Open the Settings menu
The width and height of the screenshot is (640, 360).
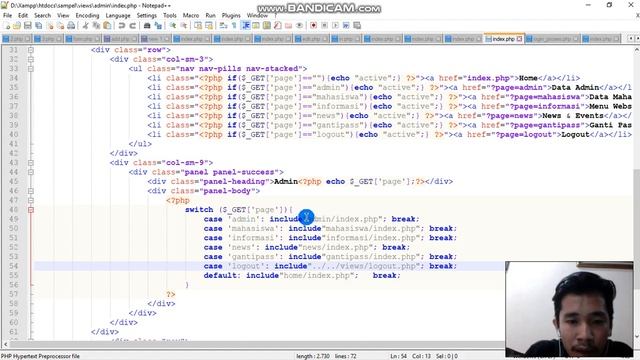tap(147, 16)
